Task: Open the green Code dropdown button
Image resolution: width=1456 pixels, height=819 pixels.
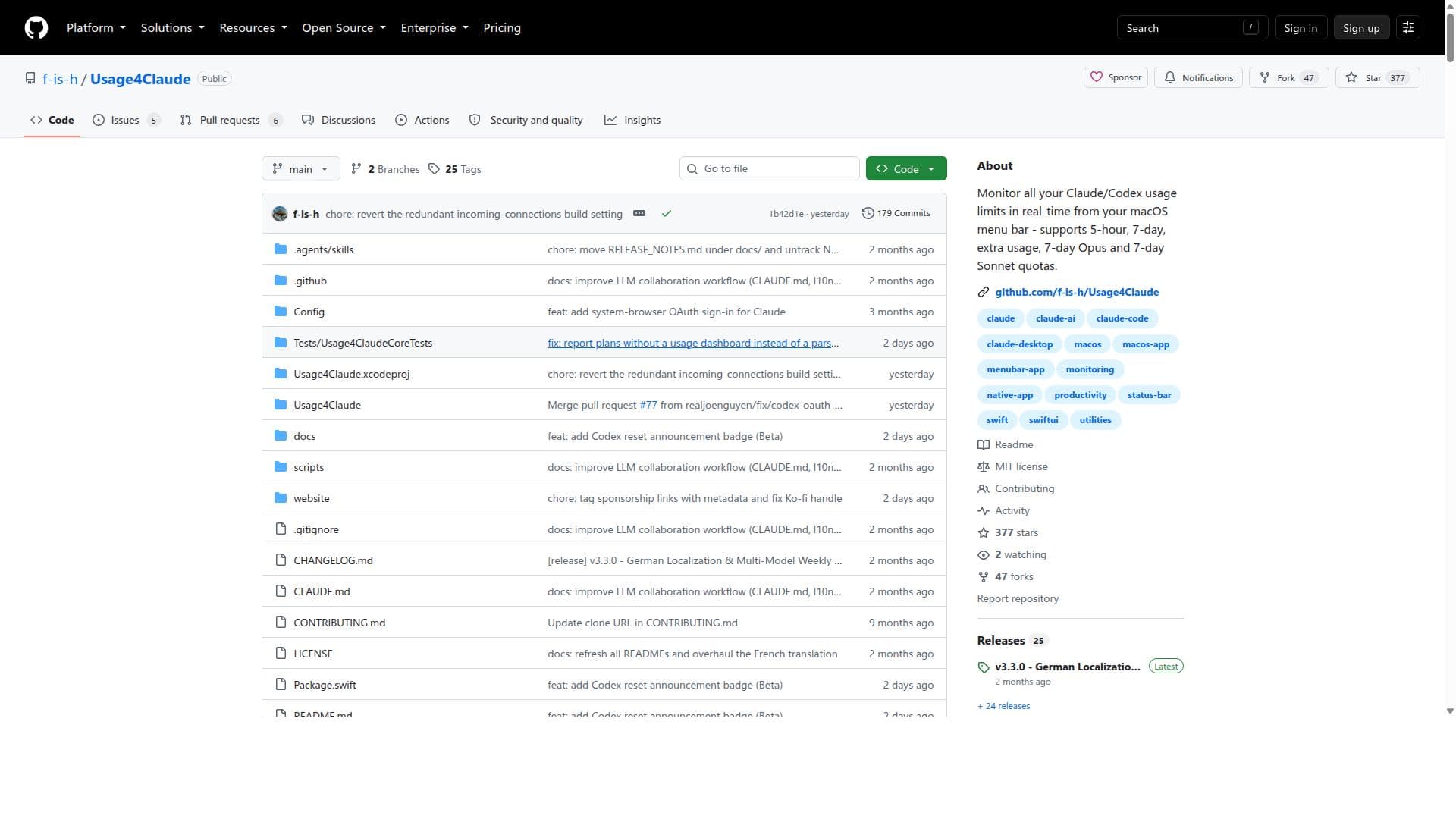Action: coord(906,169)
